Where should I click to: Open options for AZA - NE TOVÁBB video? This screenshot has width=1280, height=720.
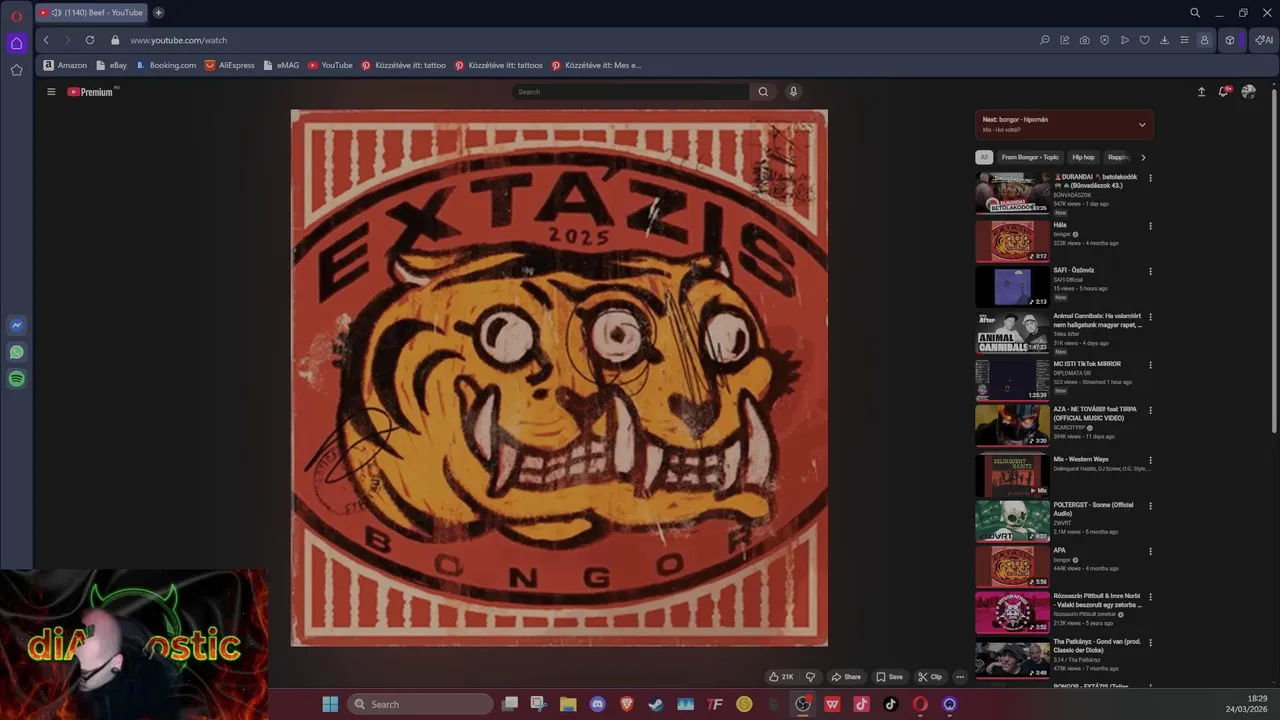click(x=1150, y=410)
